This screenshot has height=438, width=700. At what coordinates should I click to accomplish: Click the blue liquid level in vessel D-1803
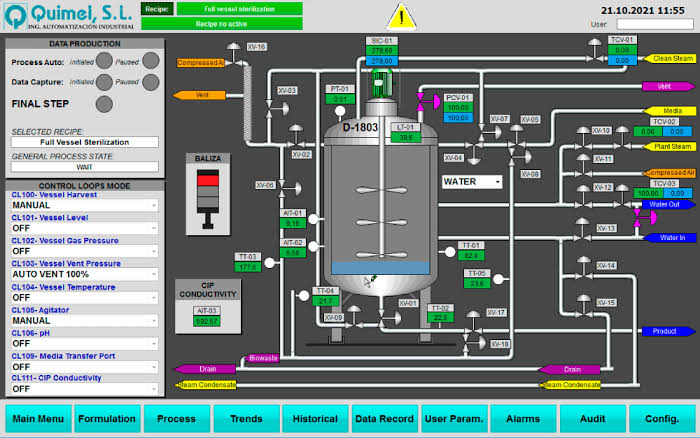[x=380, y=267]
